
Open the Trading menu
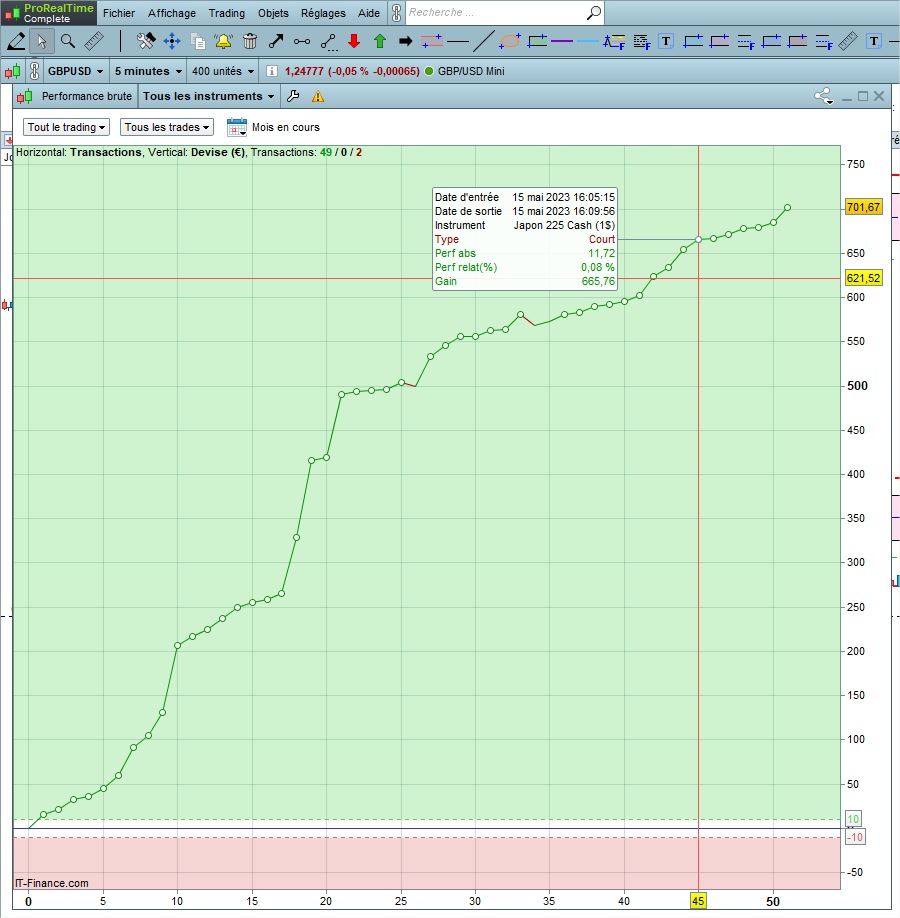pos(226,13)
